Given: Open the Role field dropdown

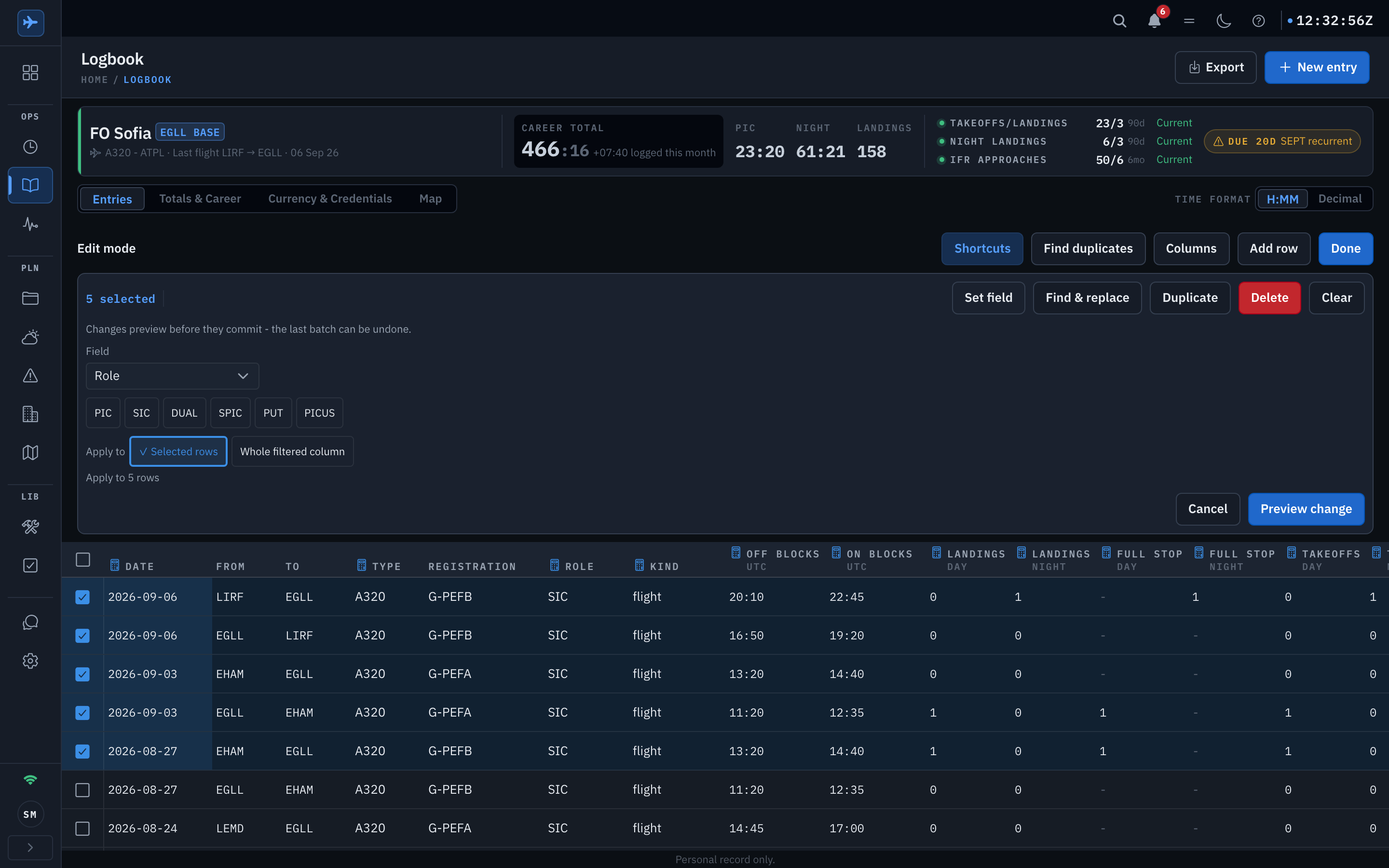Looking at the screenshot, I should click(172, 376).
